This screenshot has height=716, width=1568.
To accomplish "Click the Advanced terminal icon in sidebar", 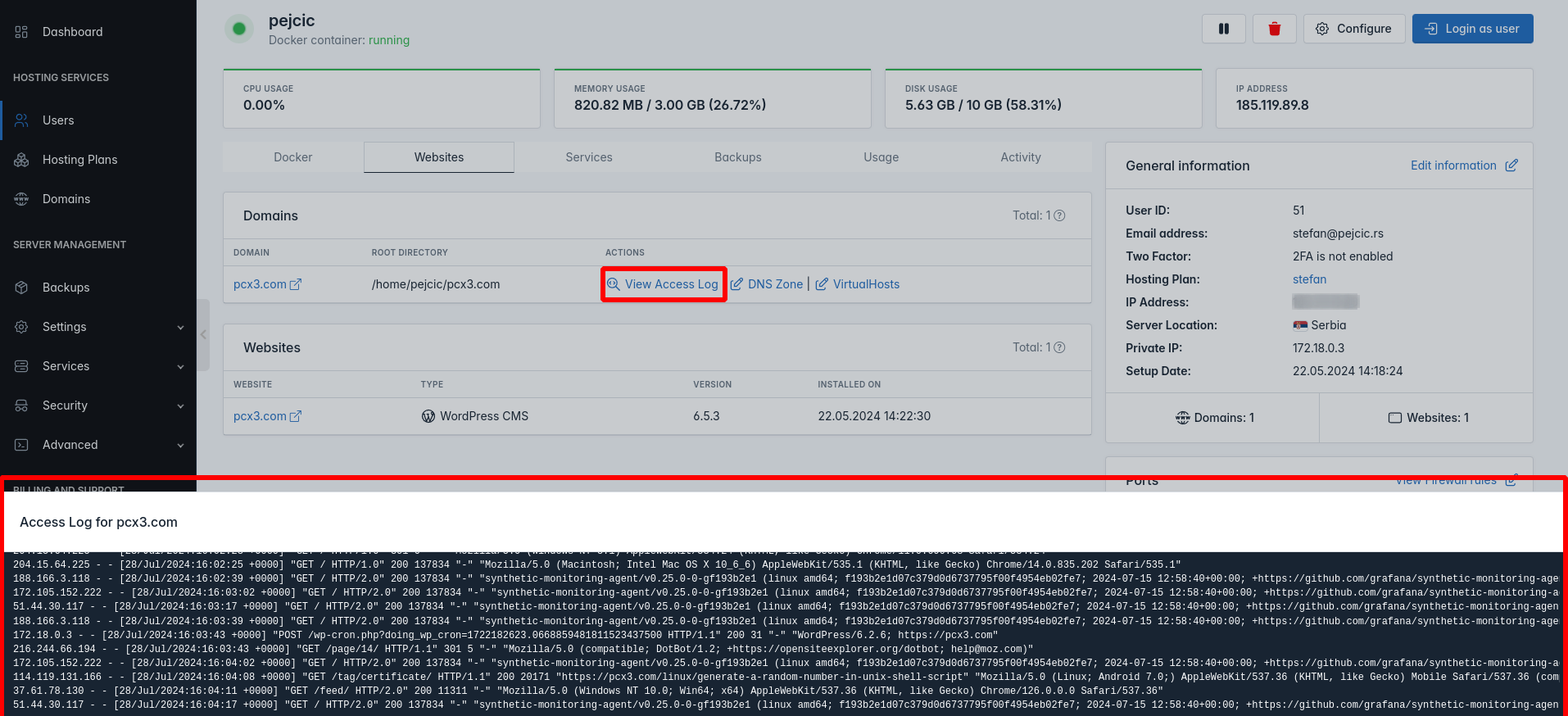I will tap(21, 445).
